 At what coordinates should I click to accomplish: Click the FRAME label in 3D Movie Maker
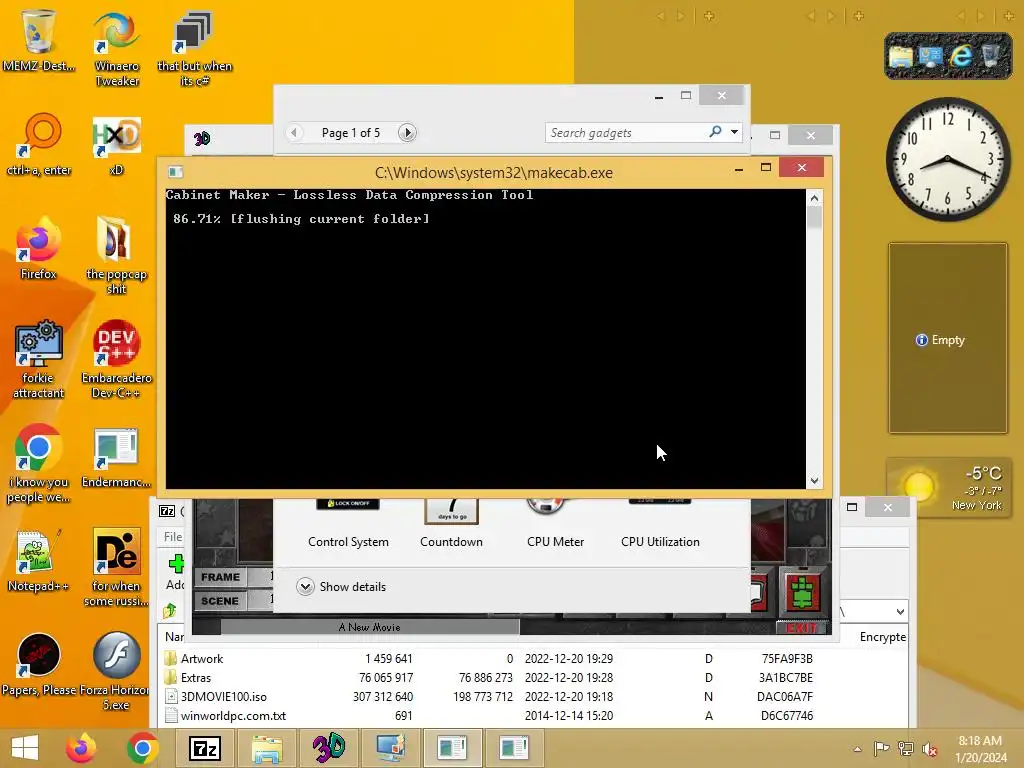point(221,577)
